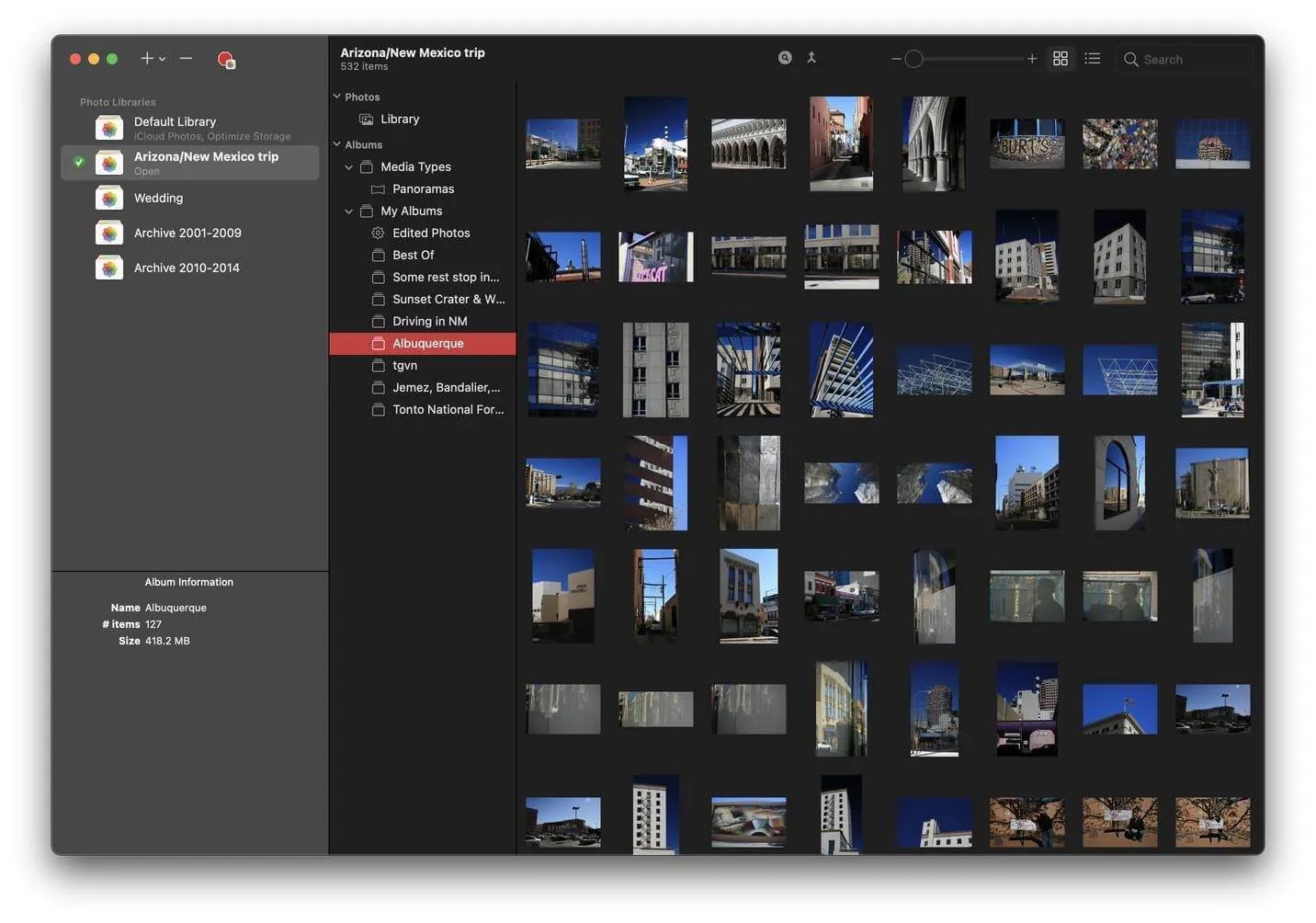This screenshot has height=923, width=1316.
Task: Open the Panoramas media type
Action: click(x=423, y=189)
